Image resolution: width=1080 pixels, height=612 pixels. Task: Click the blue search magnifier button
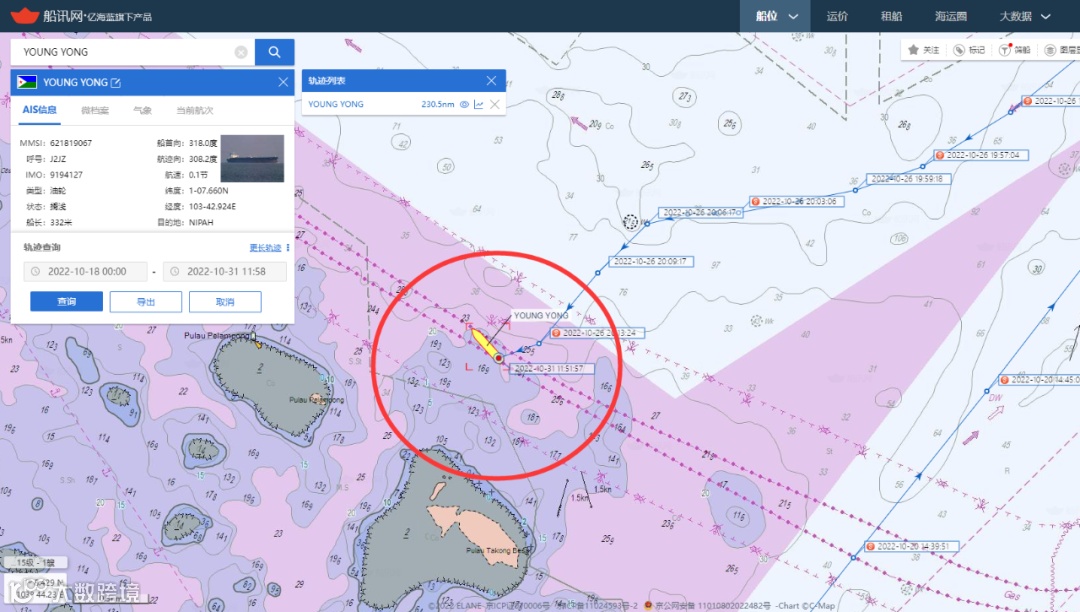point(274,52)
